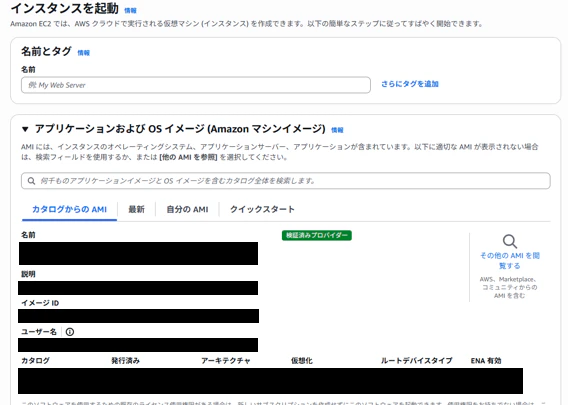Switch to the 自分の AMI tab
Screen dimensions: 568x405
187,209
